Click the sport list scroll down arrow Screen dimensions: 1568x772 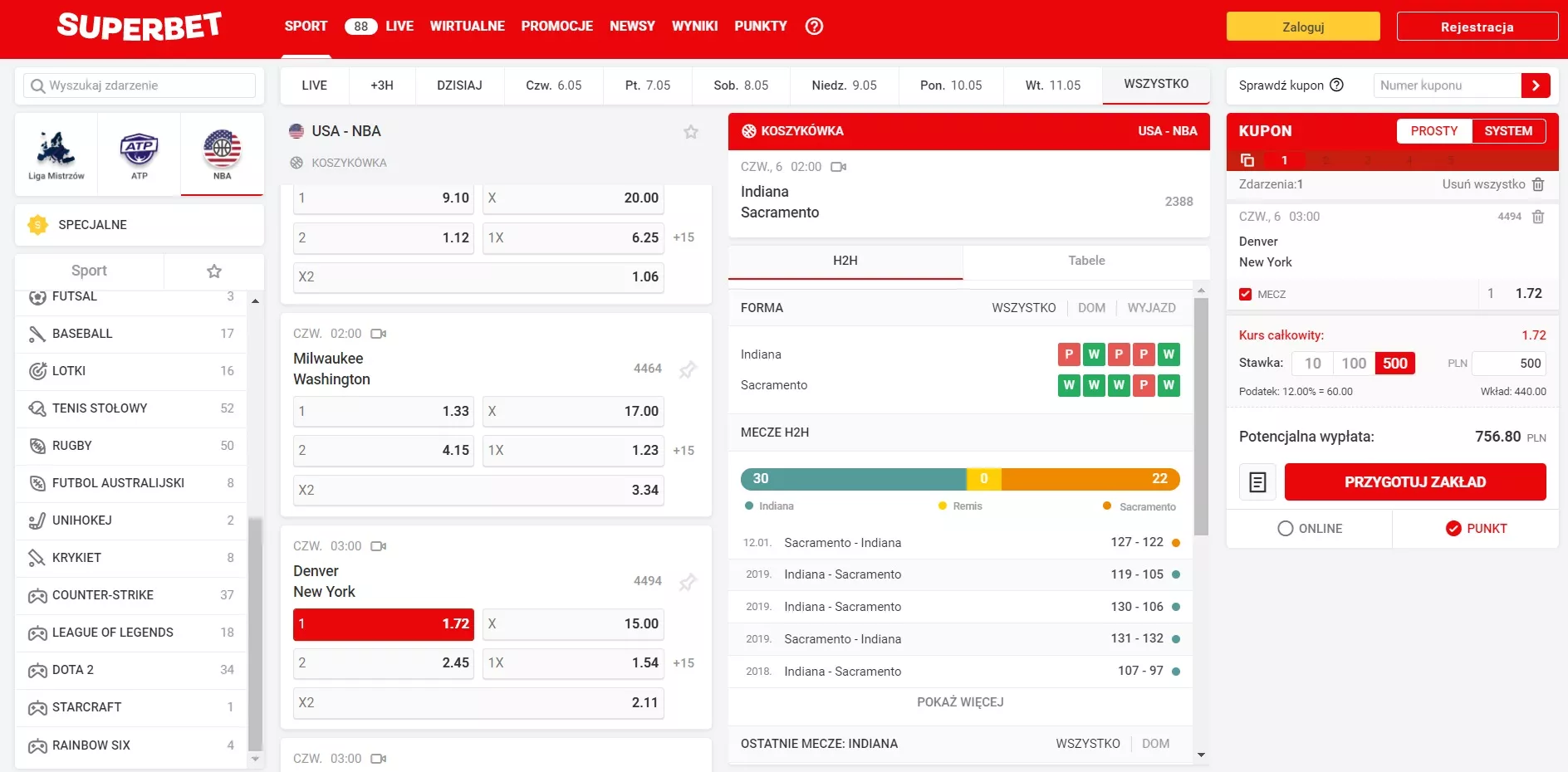pyautogui.click(x=255, y=759)
